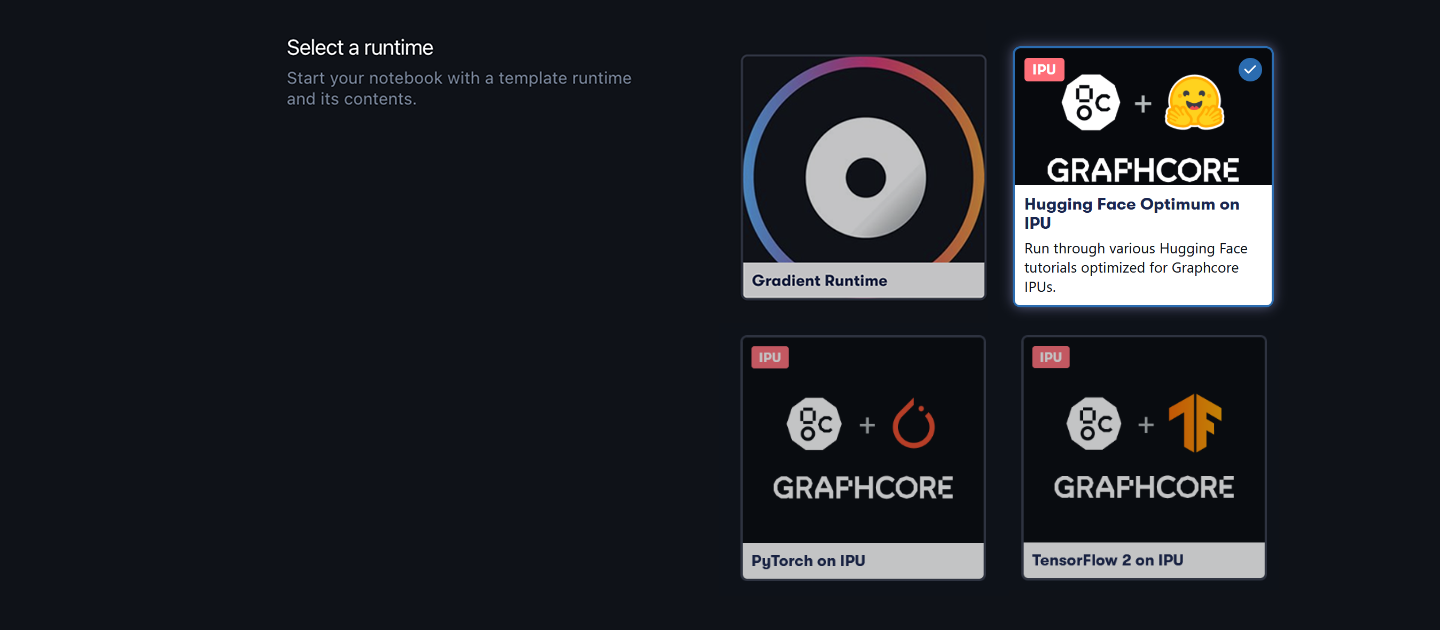Click Graphcore hexagon logo on TensorFlow card
The image size is (1440, 630).
click(x=1095, y=424)
